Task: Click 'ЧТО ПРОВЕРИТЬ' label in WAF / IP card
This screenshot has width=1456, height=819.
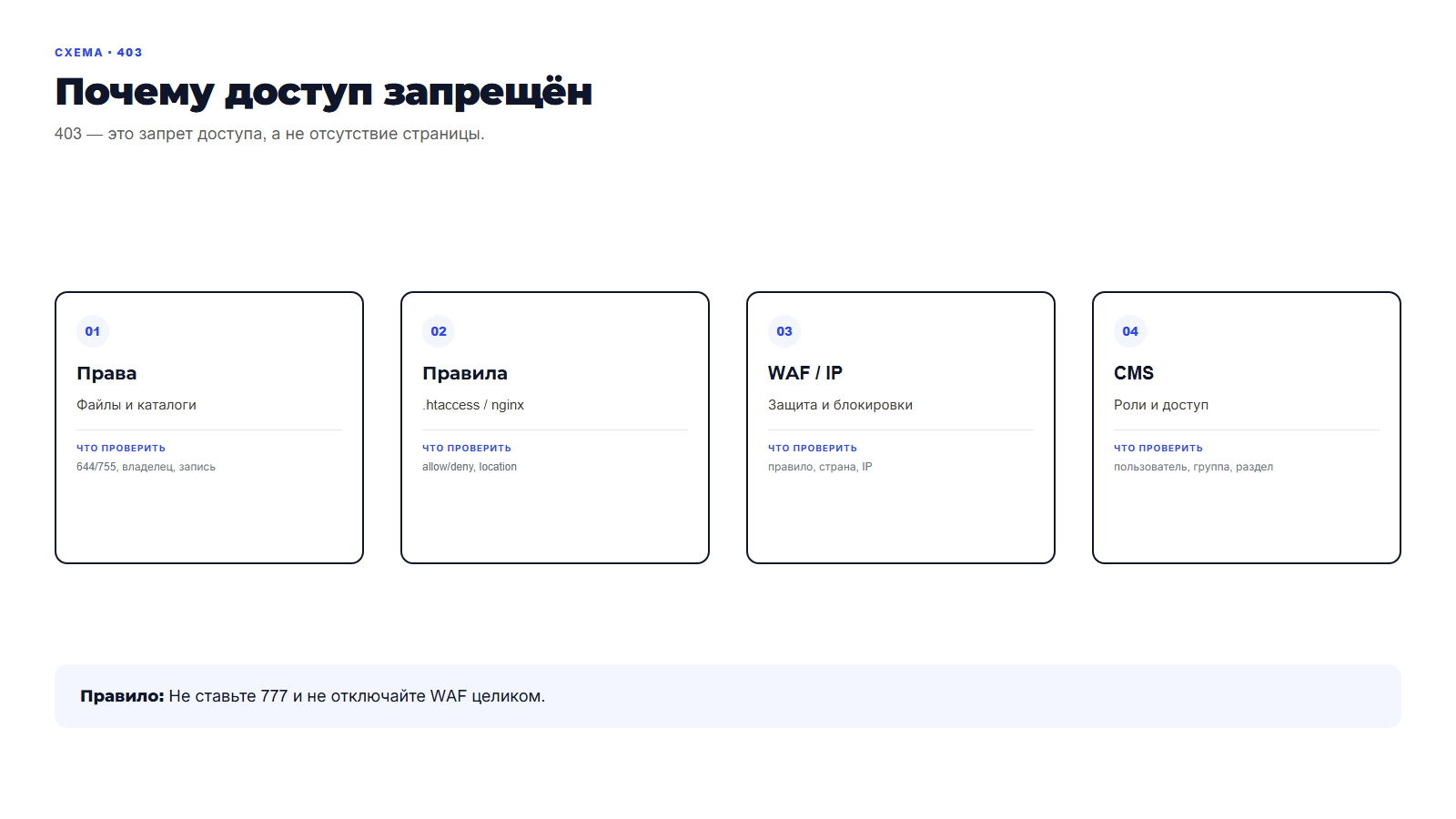Action: [x=813, y=448]
